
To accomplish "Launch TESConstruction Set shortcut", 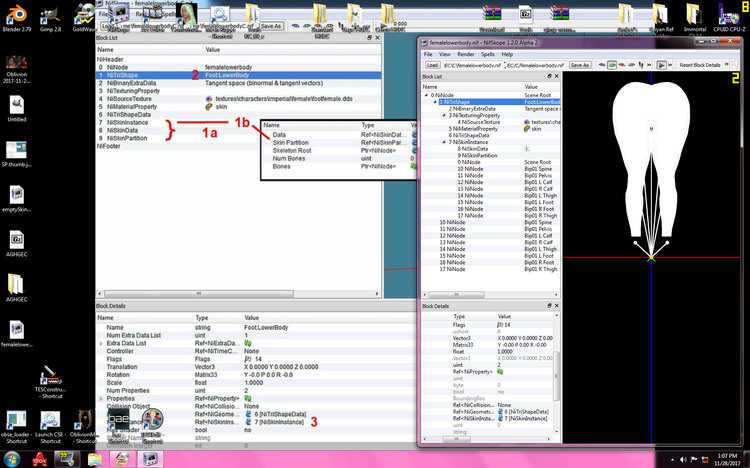I will (50, 381).
